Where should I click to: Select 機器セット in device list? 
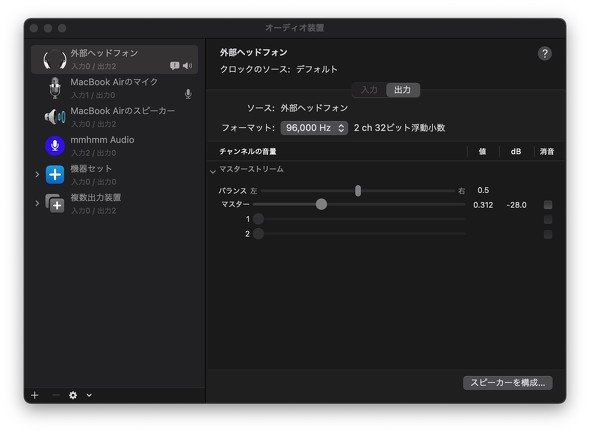click(x=115, y=175)
